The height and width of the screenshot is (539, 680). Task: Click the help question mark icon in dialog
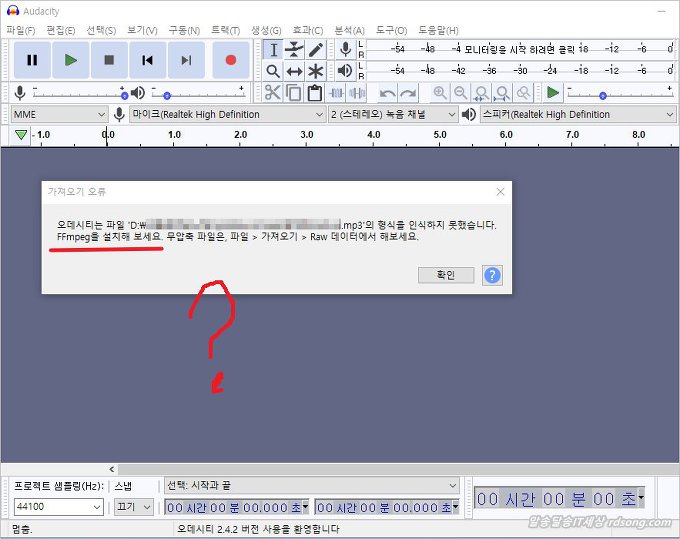pos(492,275)
